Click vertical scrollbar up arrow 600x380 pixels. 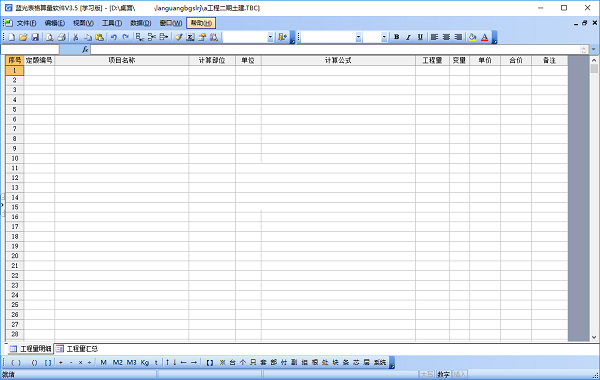coord(594,60)
